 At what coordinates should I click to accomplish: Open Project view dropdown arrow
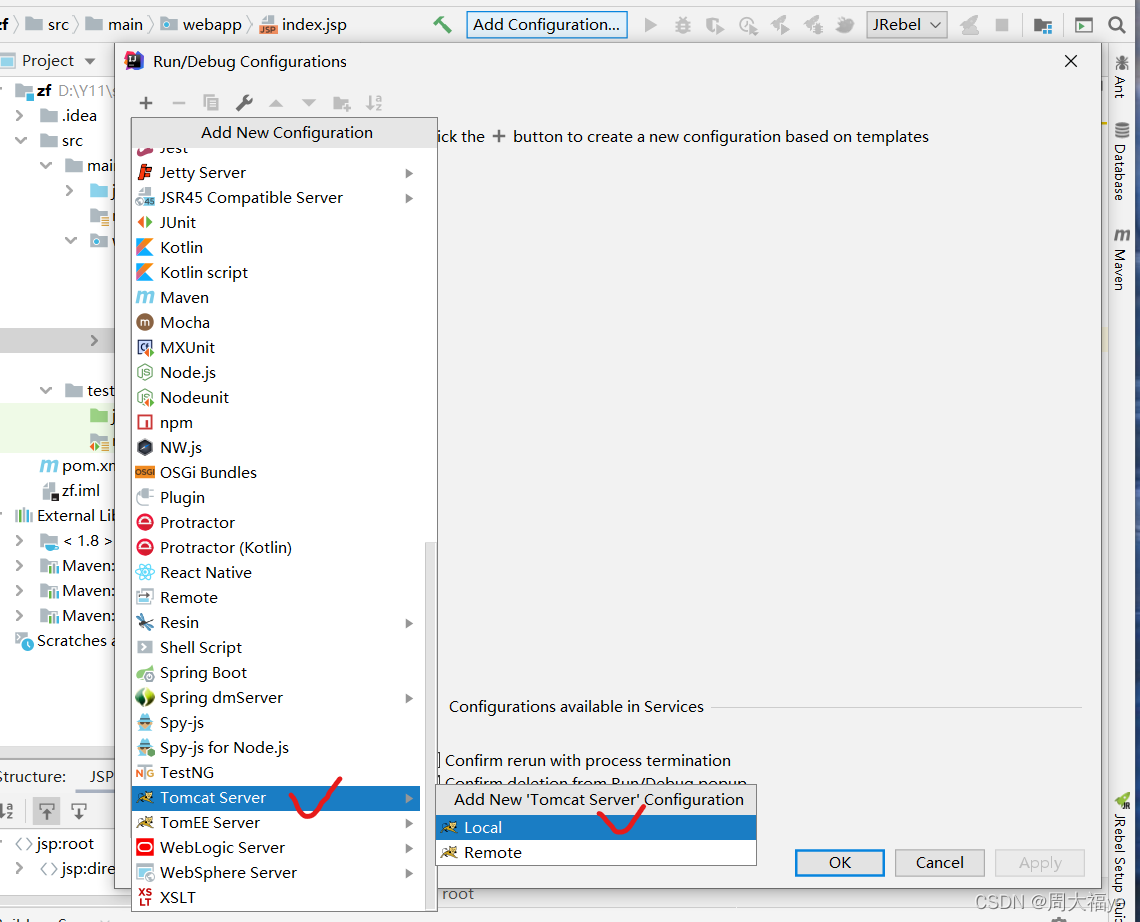pos(90,61)
